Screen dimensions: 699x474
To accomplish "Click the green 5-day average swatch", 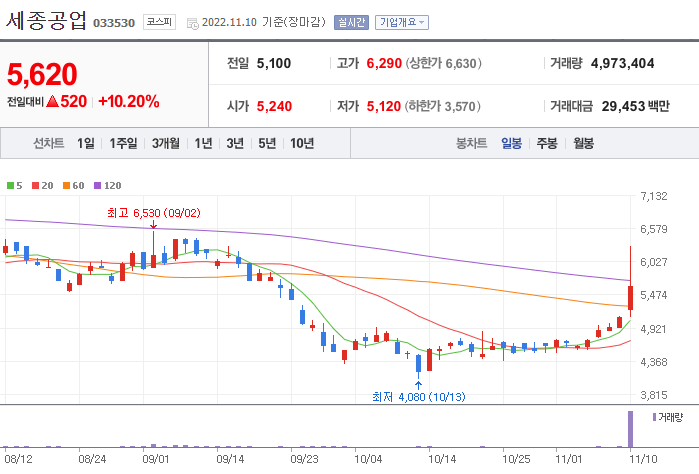I will pos(10,185).
